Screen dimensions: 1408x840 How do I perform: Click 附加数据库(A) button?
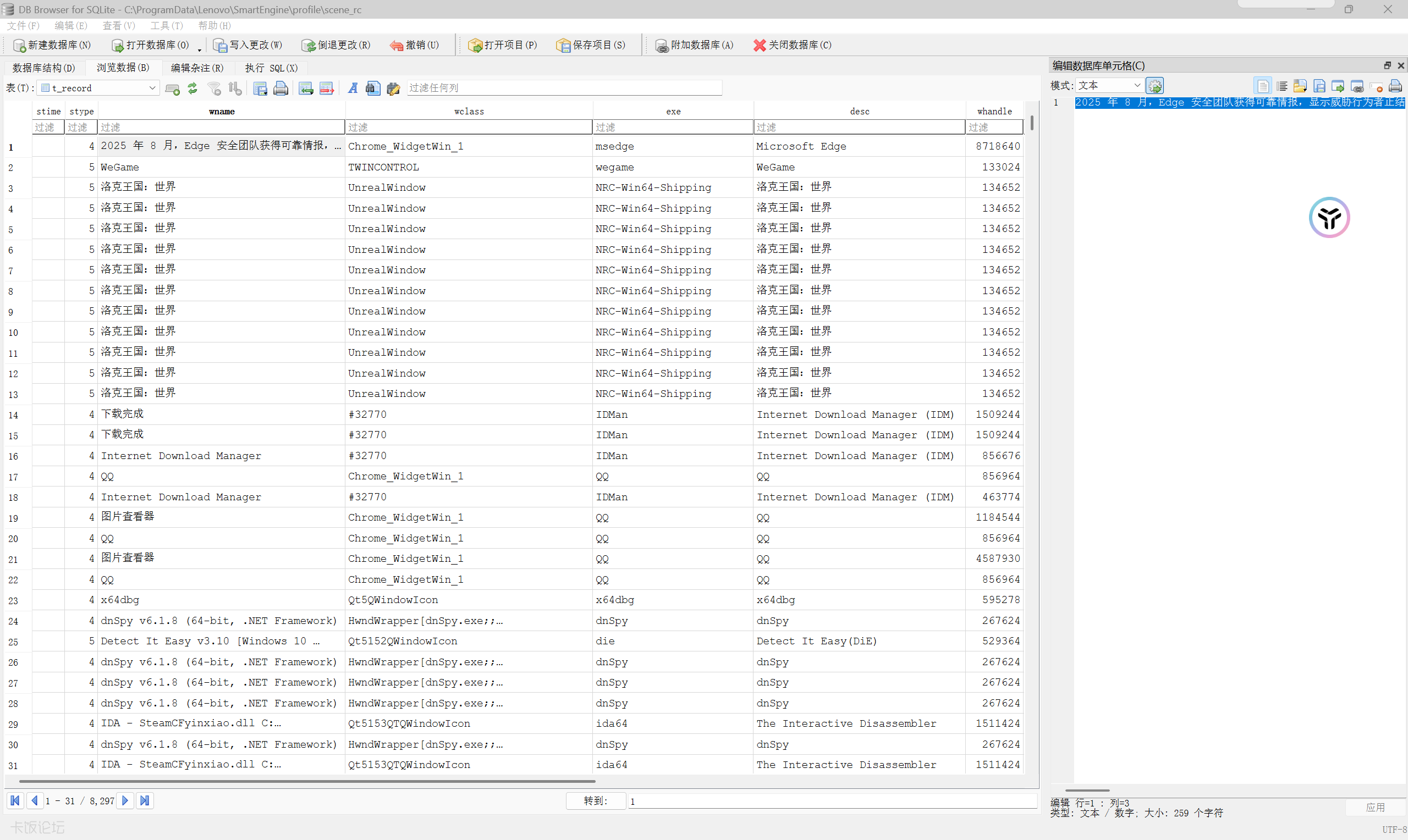694,45
